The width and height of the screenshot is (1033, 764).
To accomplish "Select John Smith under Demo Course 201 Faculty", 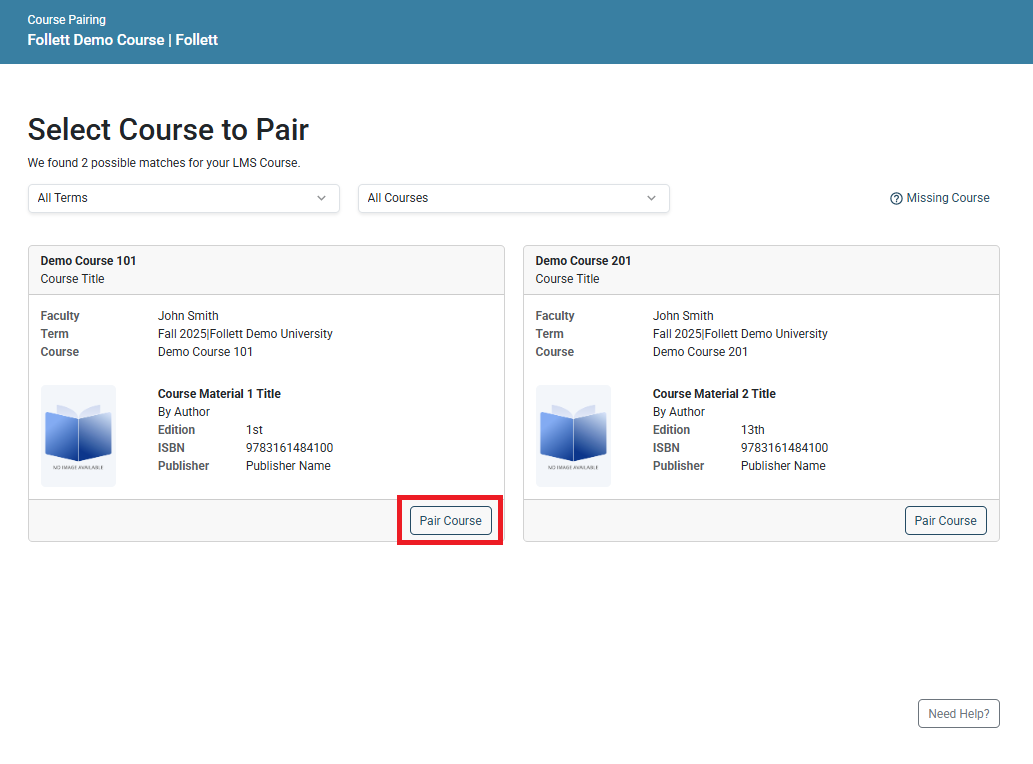I will pyautogui.click(x=683, y=315).
